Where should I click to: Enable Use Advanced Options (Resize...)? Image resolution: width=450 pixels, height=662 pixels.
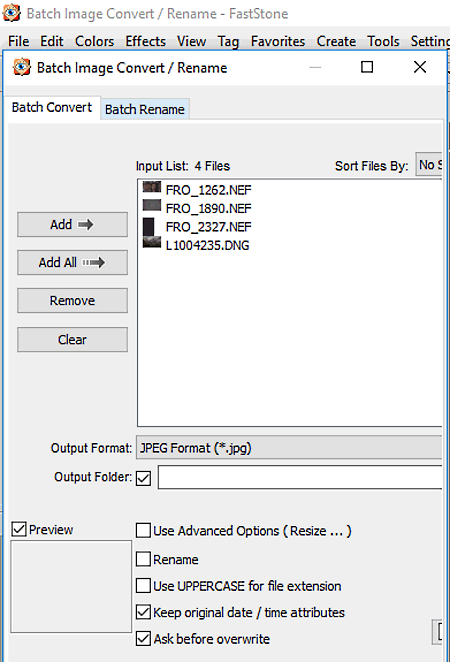click(144, 530)
